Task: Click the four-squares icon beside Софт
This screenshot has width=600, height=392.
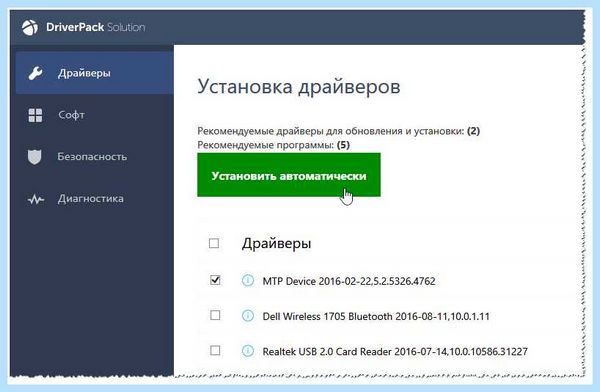Action: coord(35,115)
